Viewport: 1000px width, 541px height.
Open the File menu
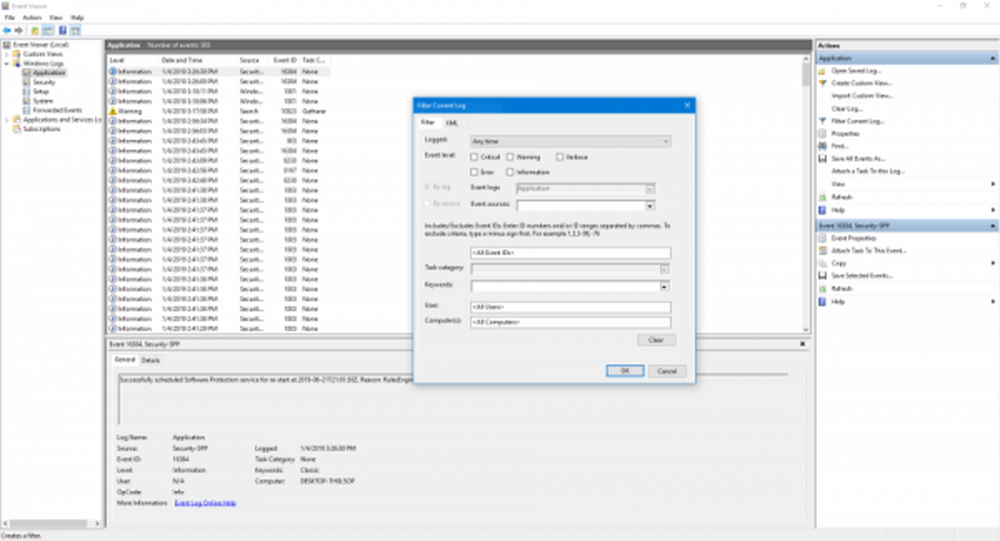(10, 18)
